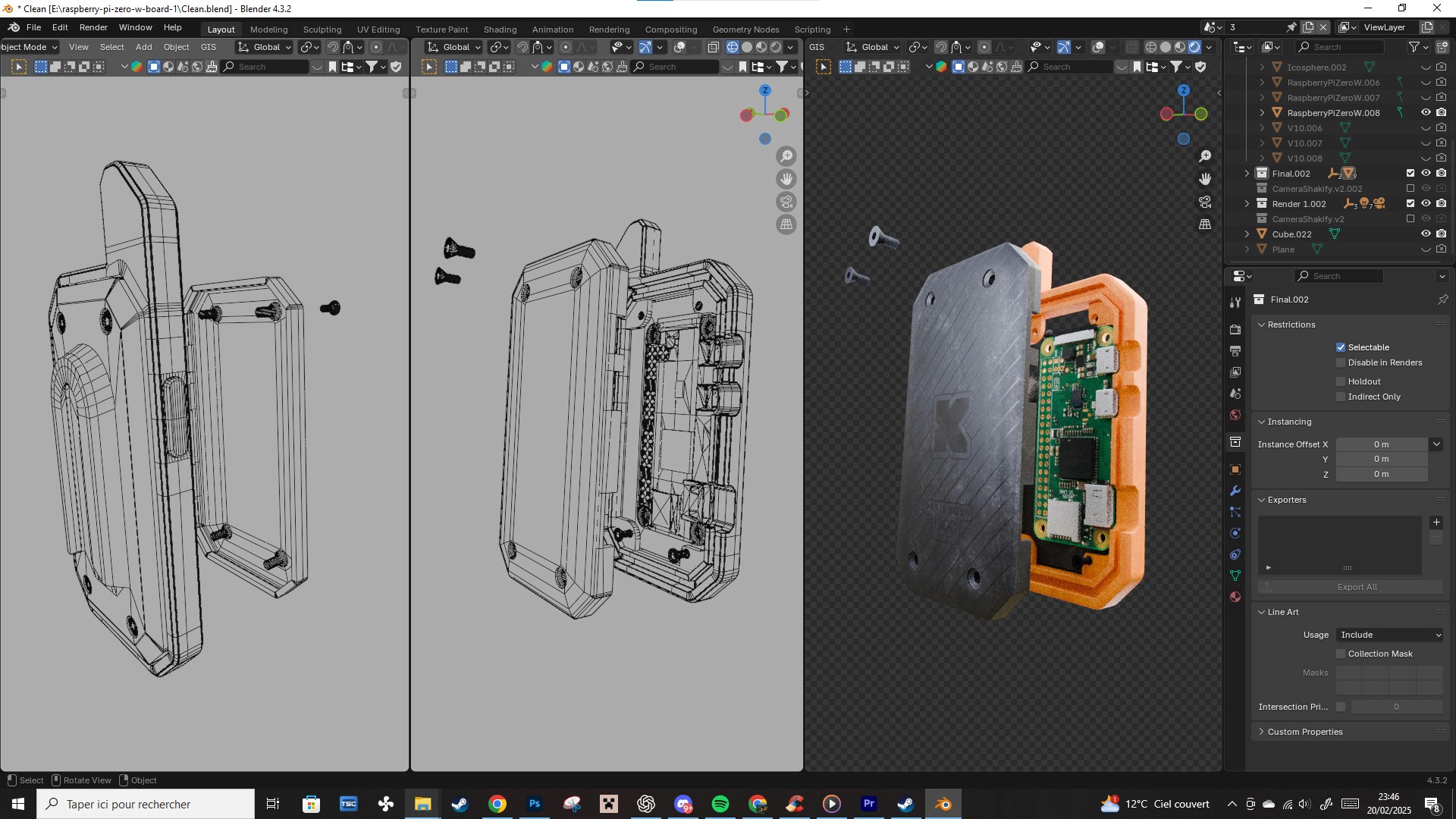1456x819 pixels.
Task: Expand the Final.002 collection
Action: point(1247,174)
